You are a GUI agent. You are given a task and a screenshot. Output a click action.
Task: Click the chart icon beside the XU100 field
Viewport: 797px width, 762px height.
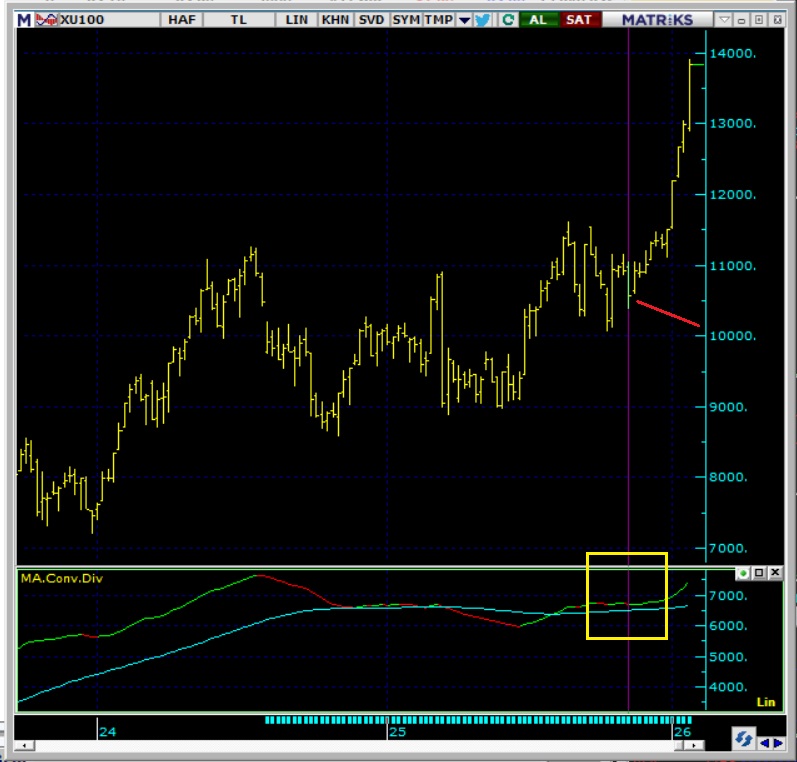46,19
